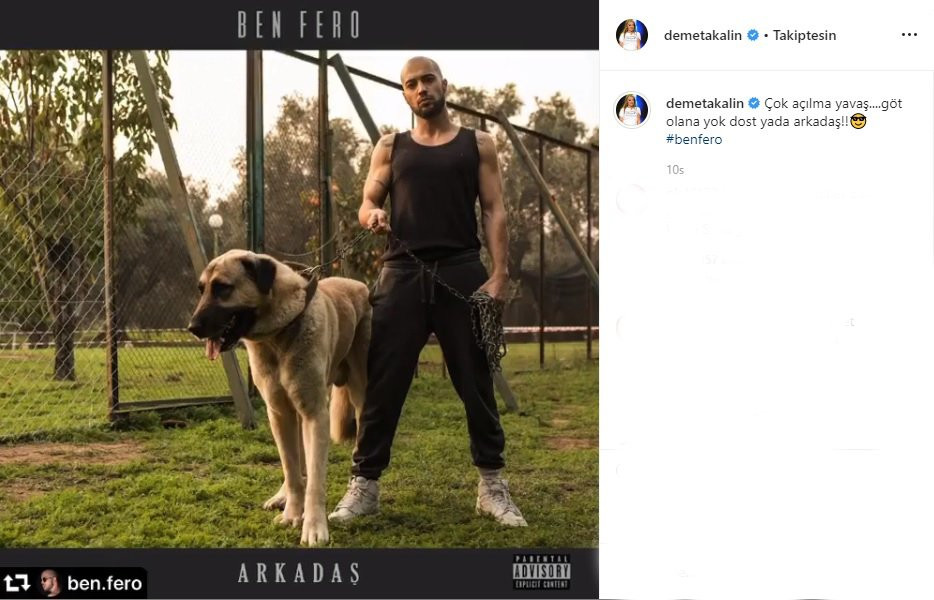
Task: Click the verified badge next to header username
Action: [753, 35]
